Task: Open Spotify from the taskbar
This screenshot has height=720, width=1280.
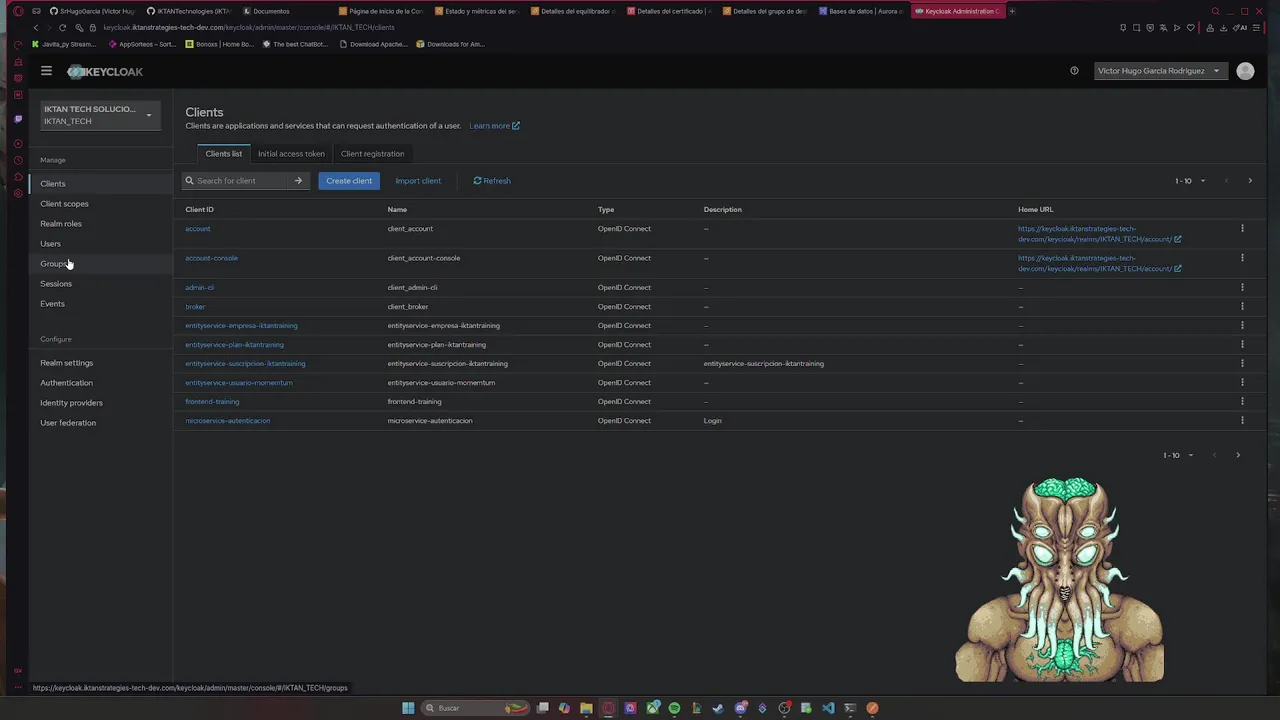Action: coord(674,708)
